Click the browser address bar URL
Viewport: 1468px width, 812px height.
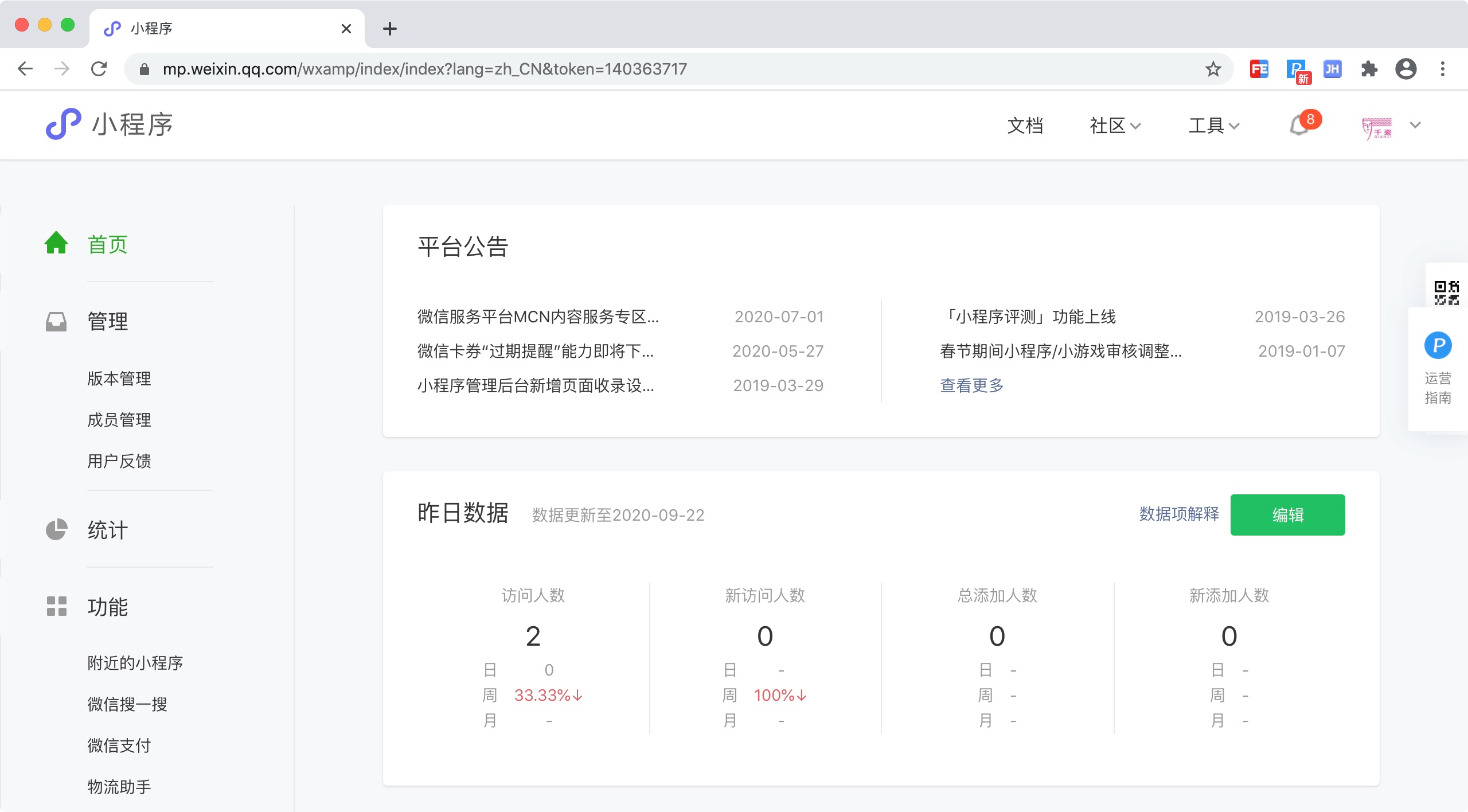(x=424, y=69)
